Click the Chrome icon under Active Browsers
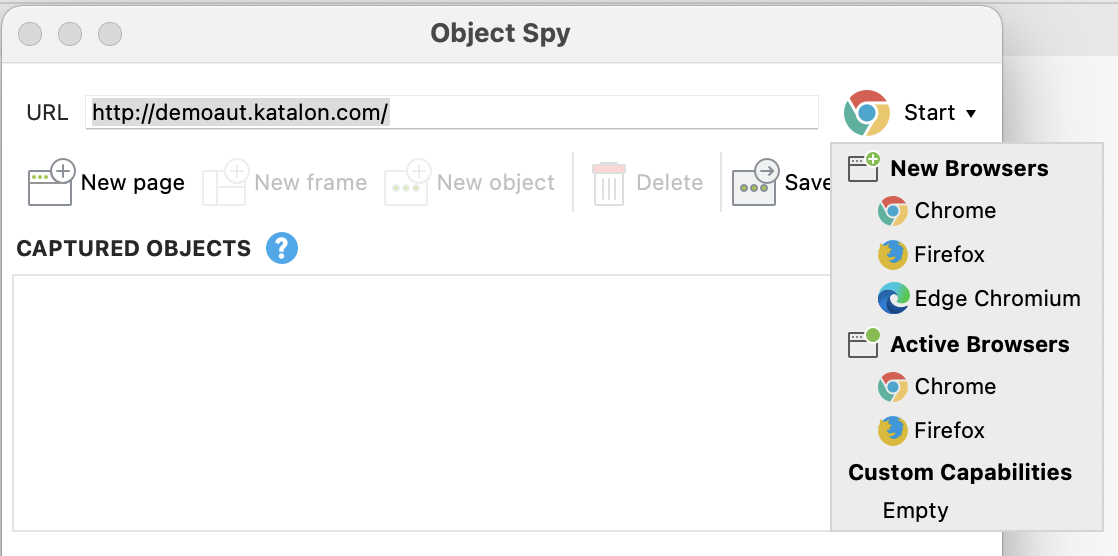Image resolution: width=1118 pixels, height=556 pixels. [892, 386]
